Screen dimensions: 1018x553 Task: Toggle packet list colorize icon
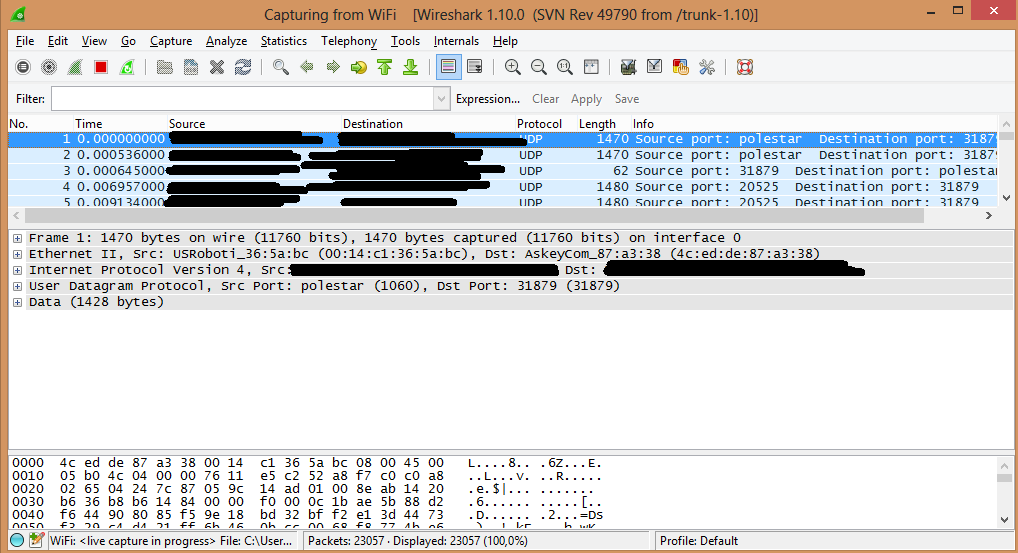coord(448,67)
